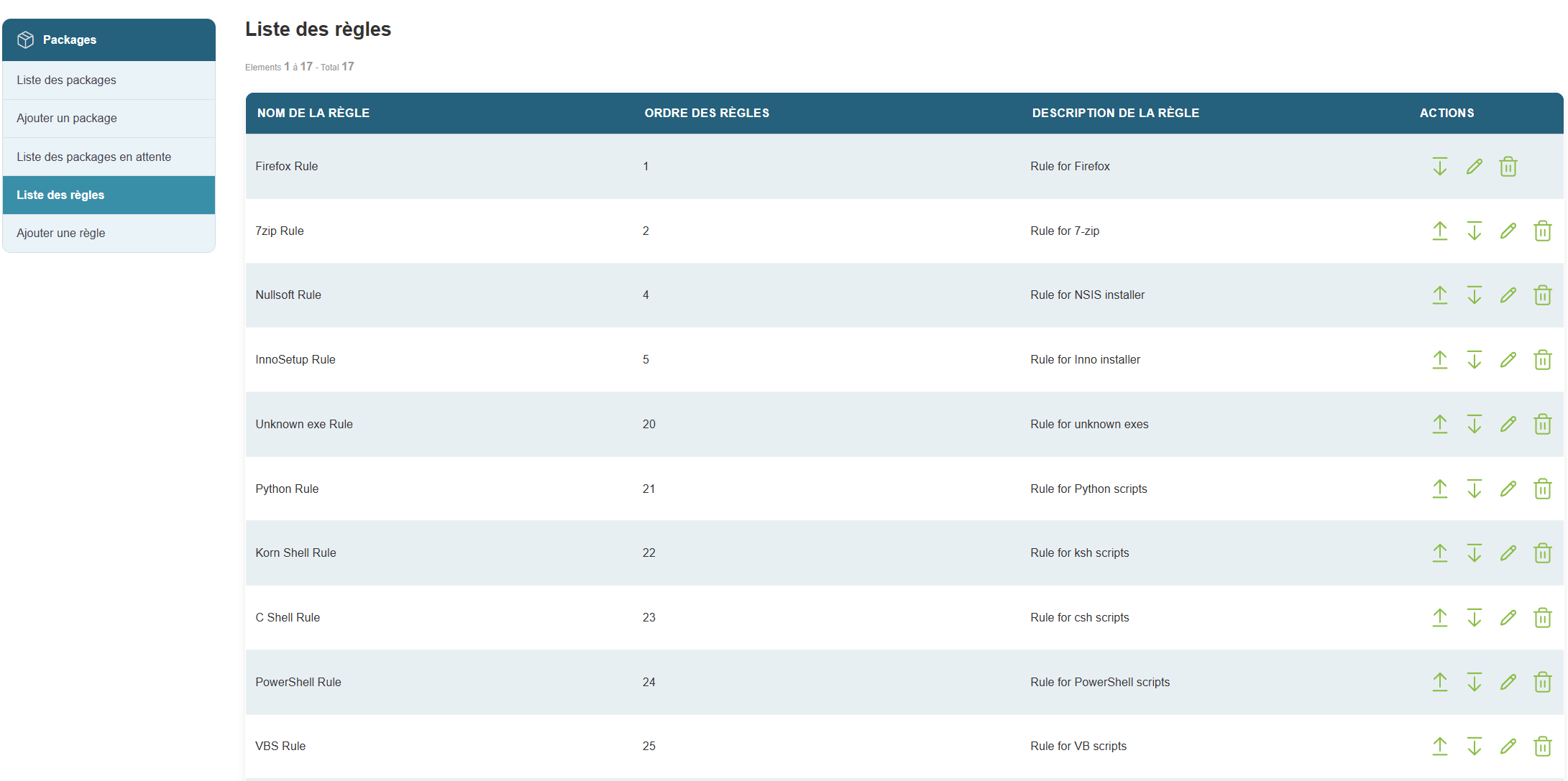Click the Ordre des règles column header
The image size is (1568, 781).
point(706,113)
